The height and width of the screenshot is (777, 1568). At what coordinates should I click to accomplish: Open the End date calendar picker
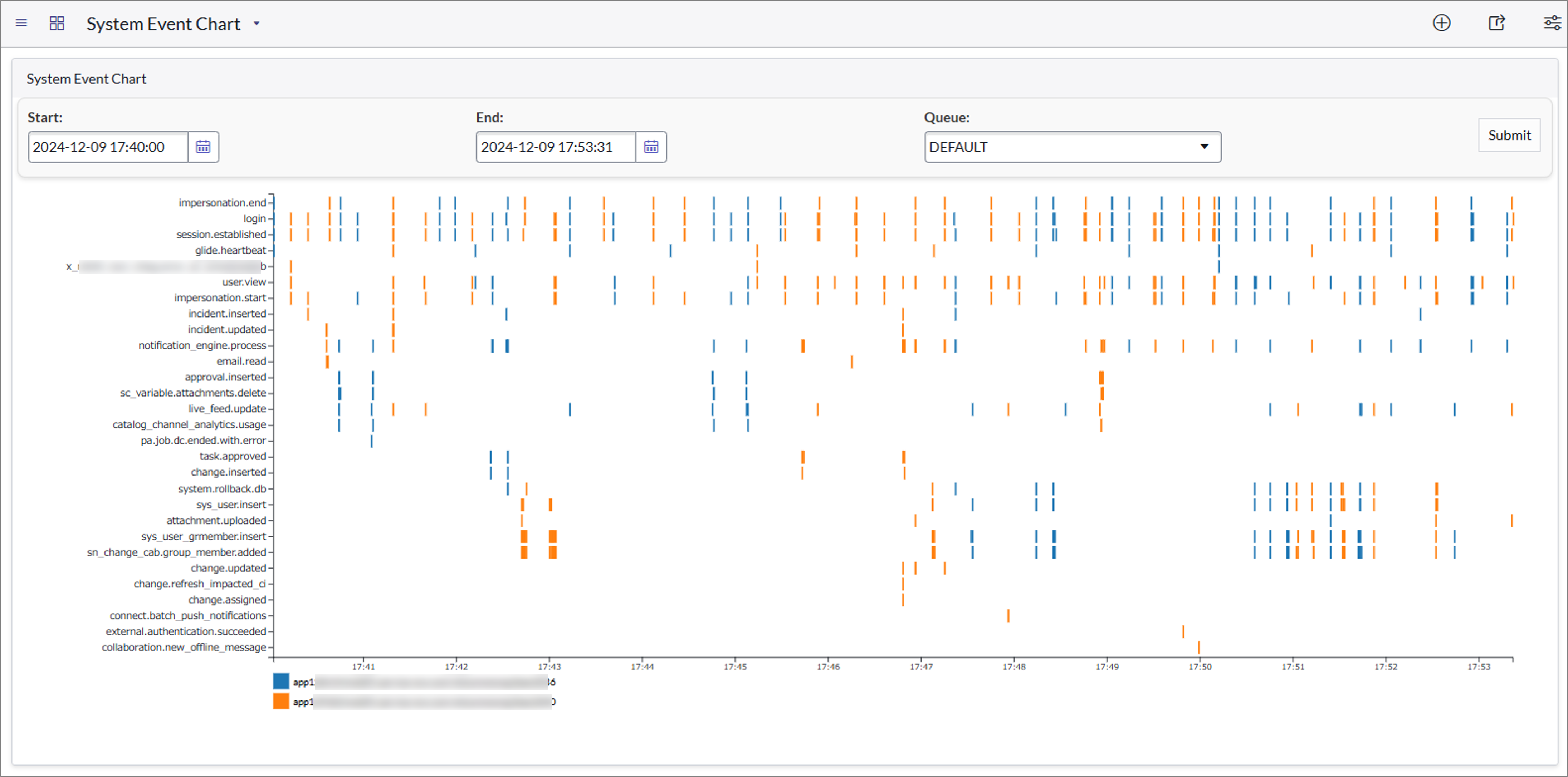coord(651,147)
